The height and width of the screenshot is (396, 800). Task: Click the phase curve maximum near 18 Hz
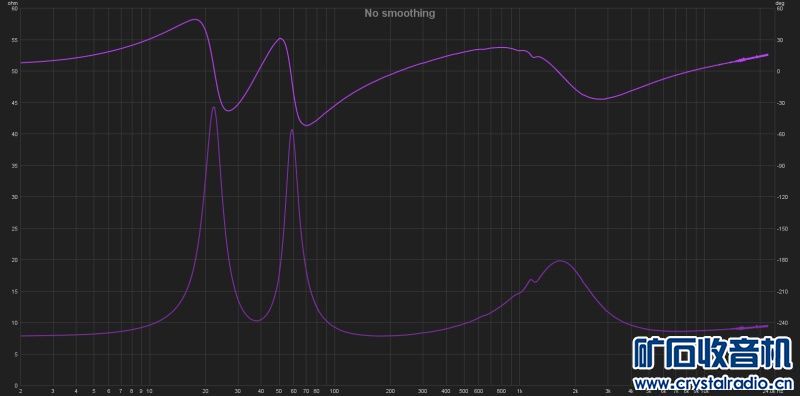coord(195,19)
